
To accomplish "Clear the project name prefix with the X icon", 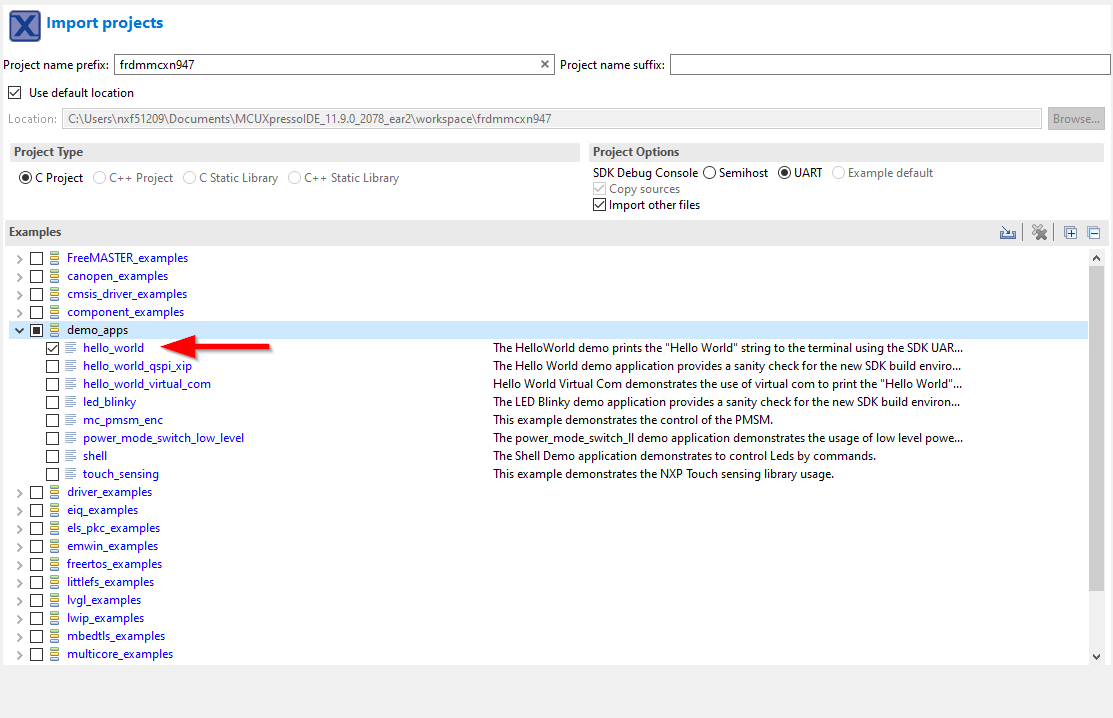I will [x=545, y=65].
